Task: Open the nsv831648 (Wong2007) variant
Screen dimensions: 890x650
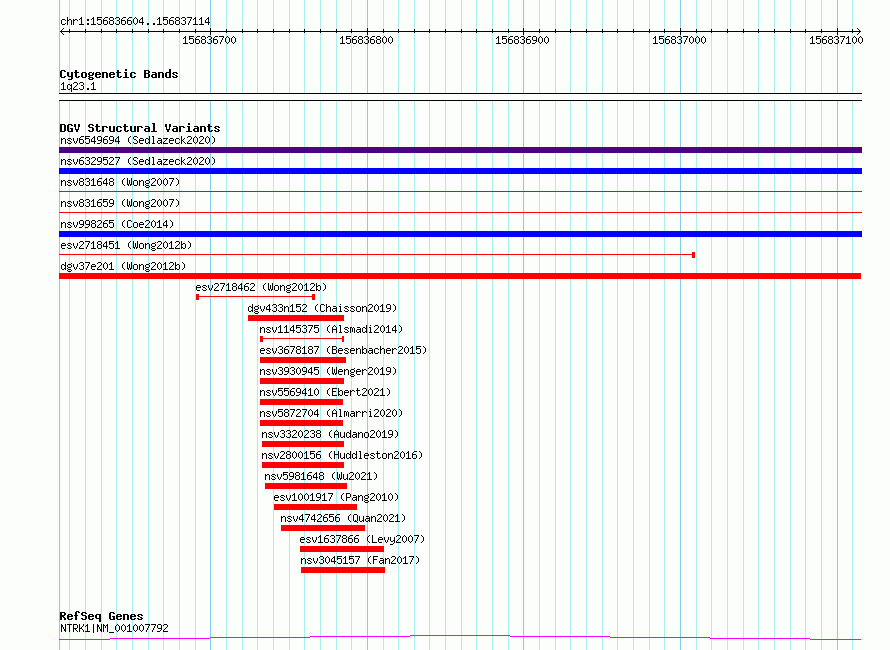Action: [x=120, y=182]
